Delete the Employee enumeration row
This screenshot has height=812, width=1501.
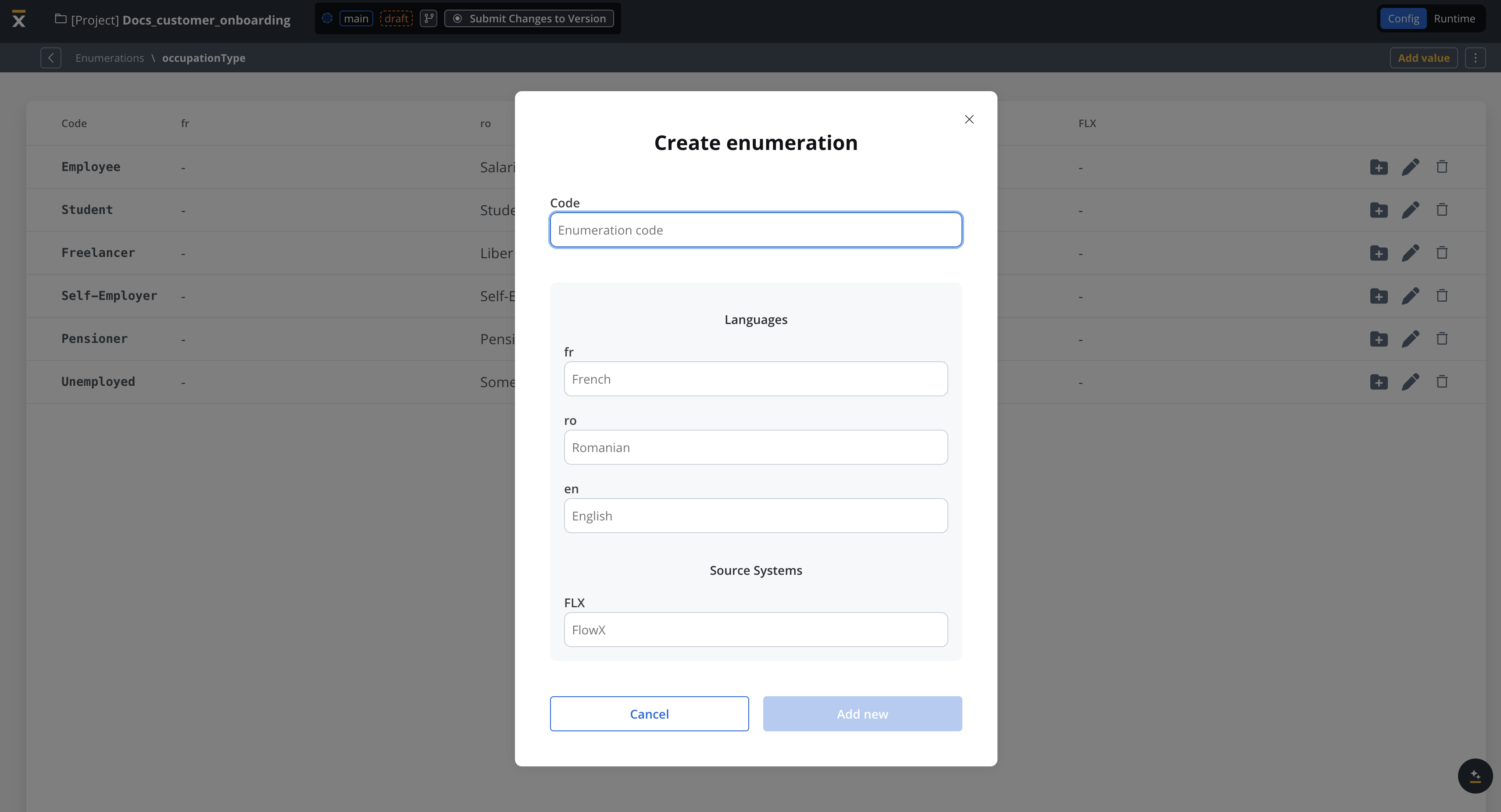coord(1442,167)
